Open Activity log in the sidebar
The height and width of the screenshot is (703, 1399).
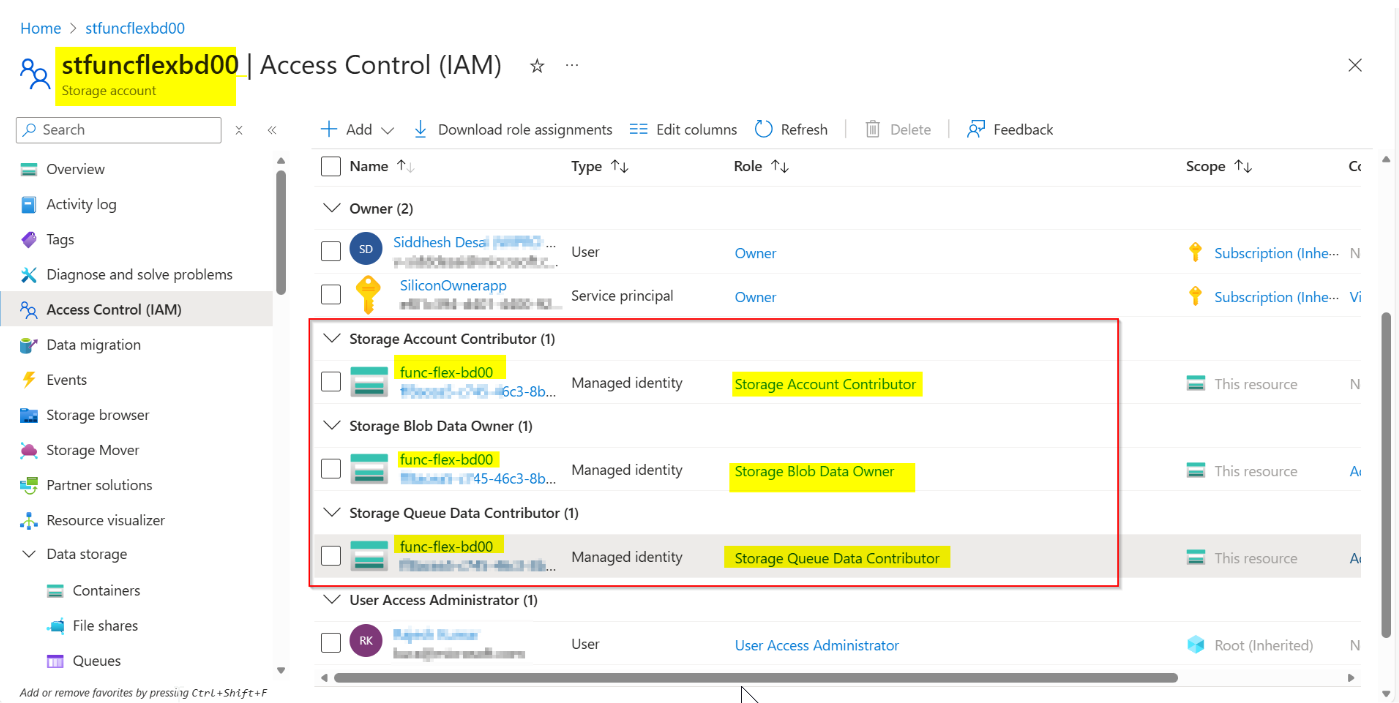[81, 204]
